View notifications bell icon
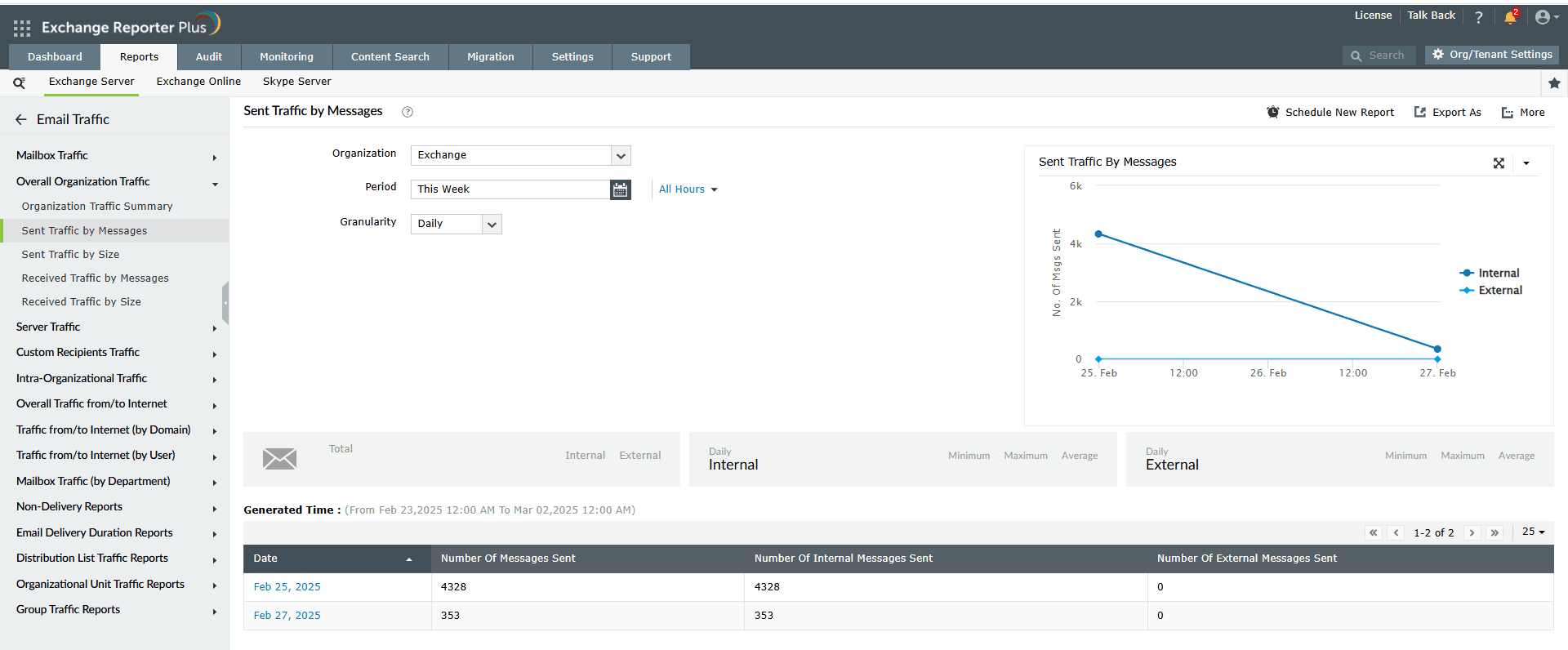1568x650 pixels. tap(1510, 17)
